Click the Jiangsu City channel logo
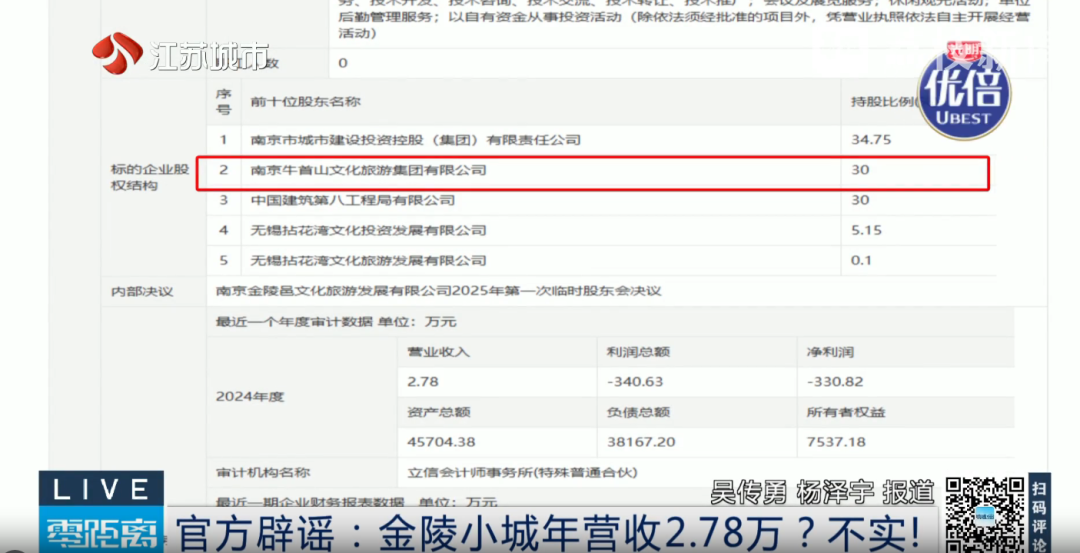Image resolution: width=1080 pixels, height=553 pixels. point(180,53)
